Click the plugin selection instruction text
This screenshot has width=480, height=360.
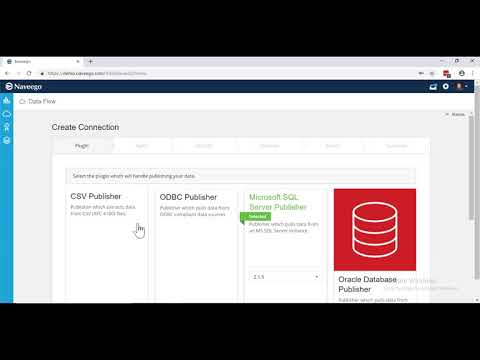pyautogui.click(x=134, y=176)
